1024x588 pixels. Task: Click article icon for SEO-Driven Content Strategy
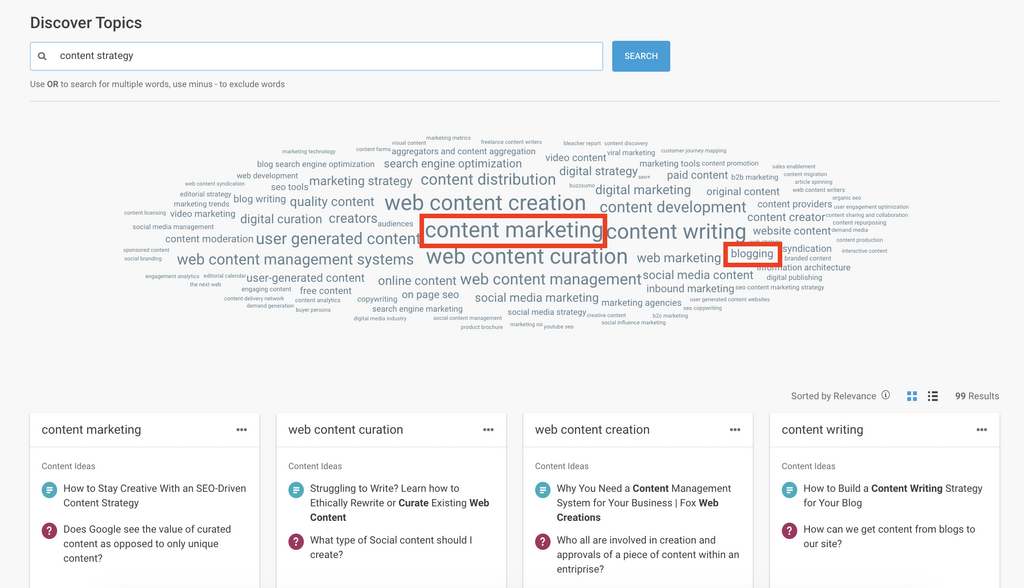(x=49, y=490)
